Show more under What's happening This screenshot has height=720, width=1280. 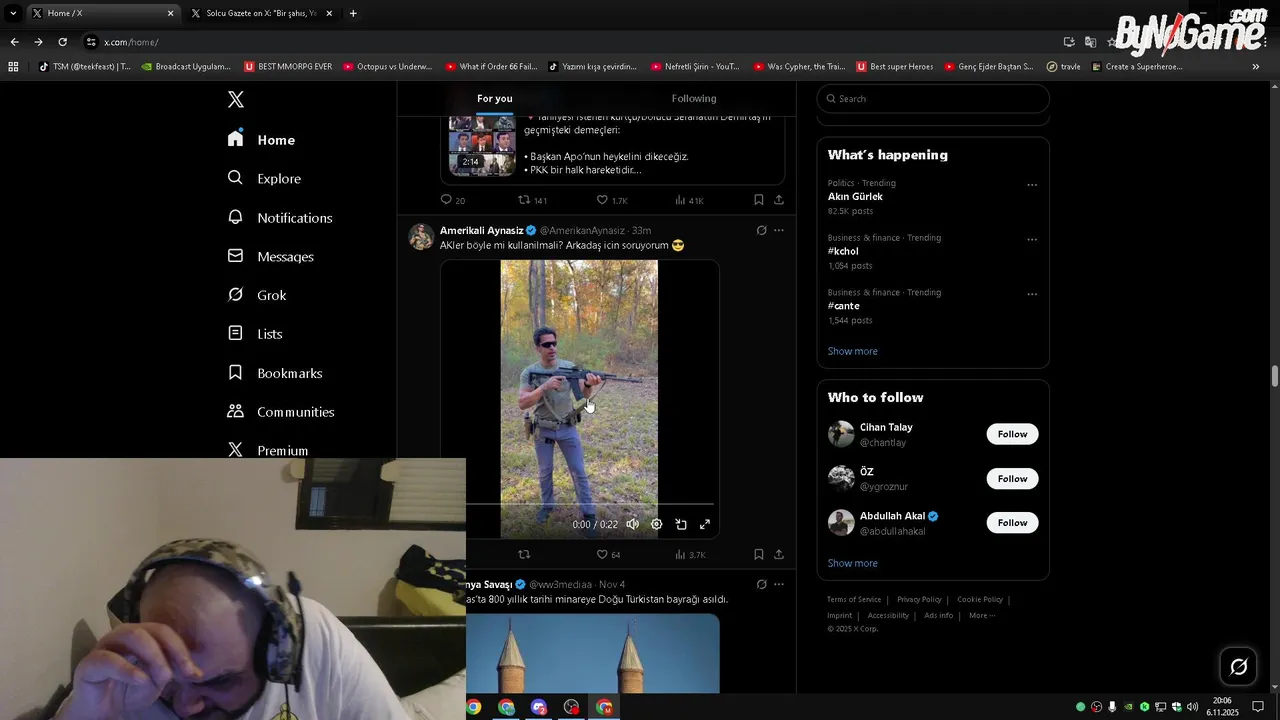(x=852, y=351)
